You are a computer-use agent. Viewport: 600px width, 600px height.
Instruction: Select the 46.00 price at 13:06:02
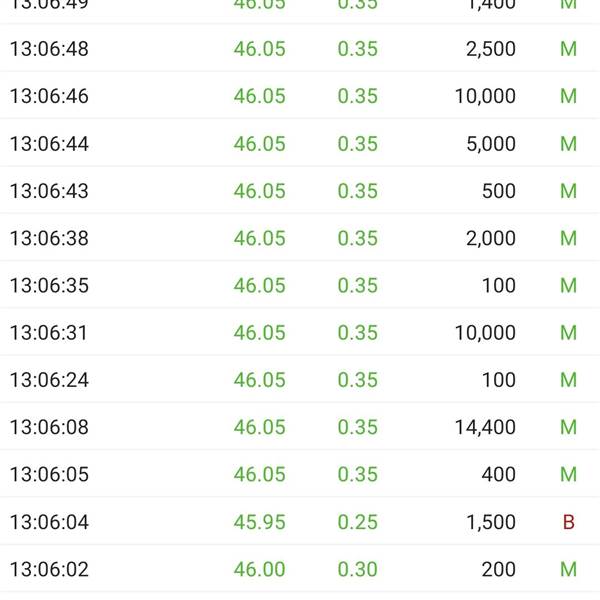click(260, 569)
